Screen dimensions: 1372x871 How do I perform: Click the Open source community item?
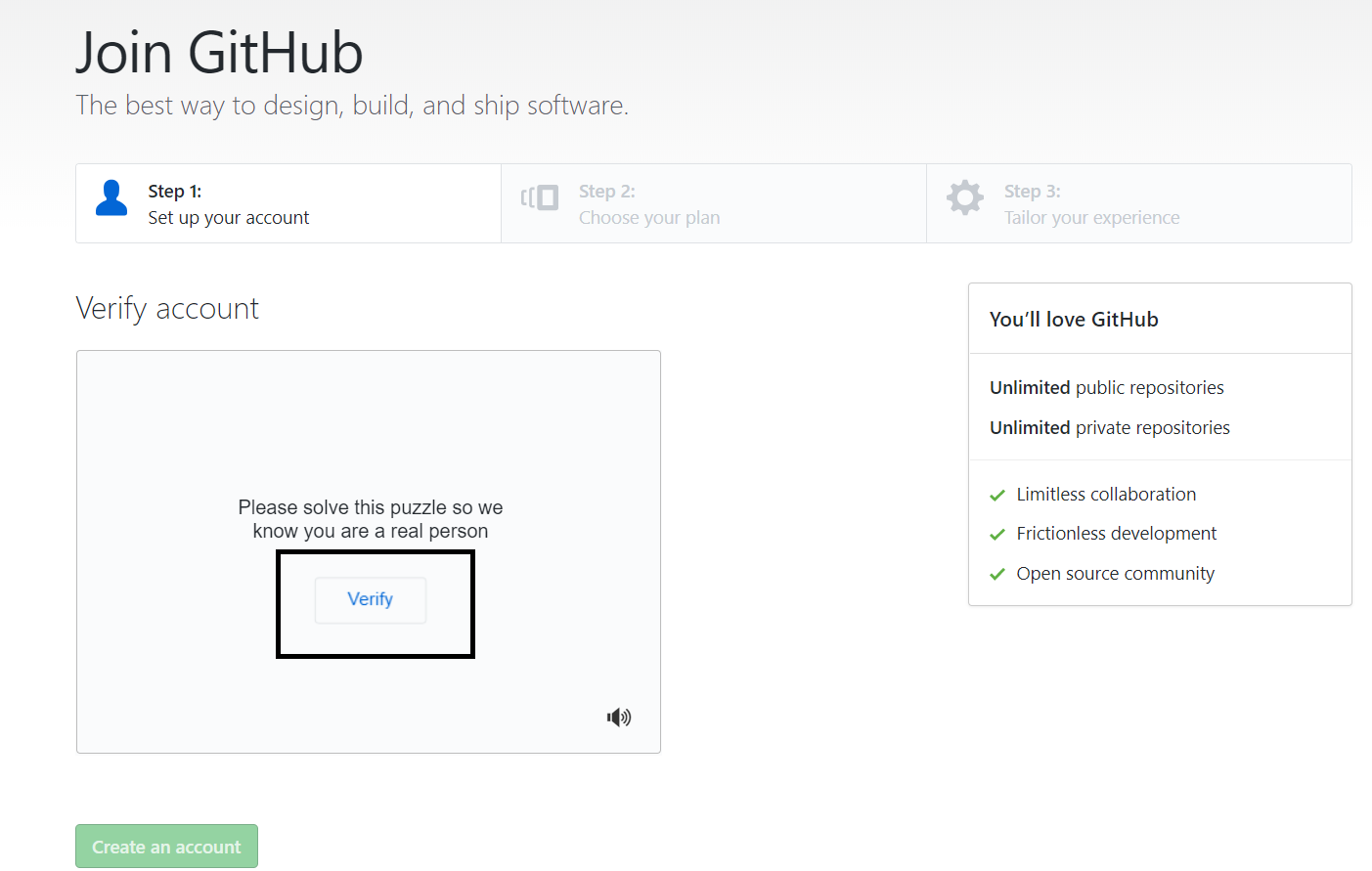(1116, 574)
